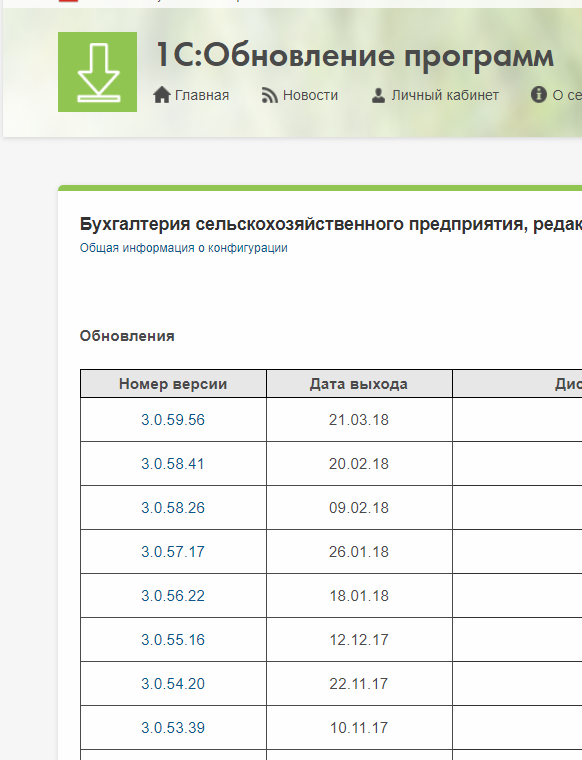Viewport: 582px width, 760px height.
Task: Click the RSS icon beside Новости
Action: [270, 95]
